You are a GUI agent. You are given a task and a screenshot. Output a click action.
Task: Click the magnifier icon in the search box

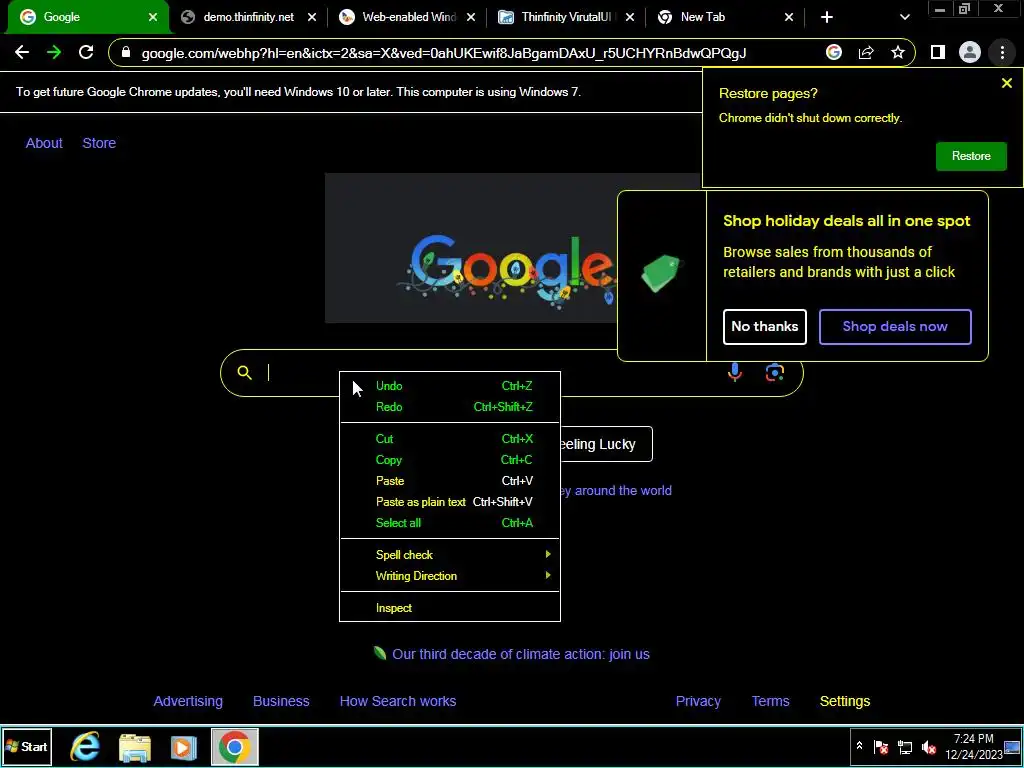click(x=244, y=372)
